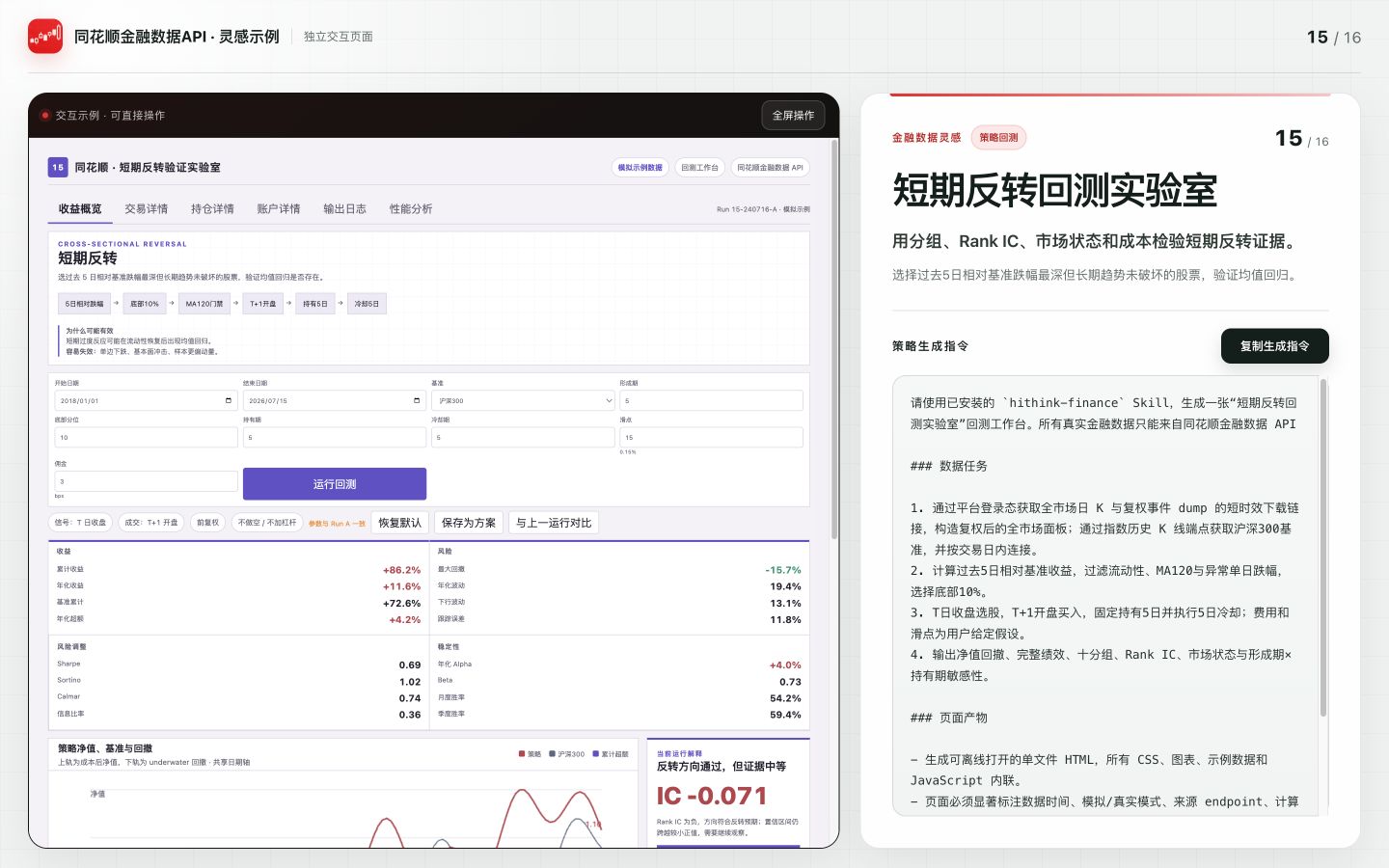Screen dimensions: 1389x868
Task: Click the 持有5日 step chip
Action: pyautogui.click(x=315, y=304)
